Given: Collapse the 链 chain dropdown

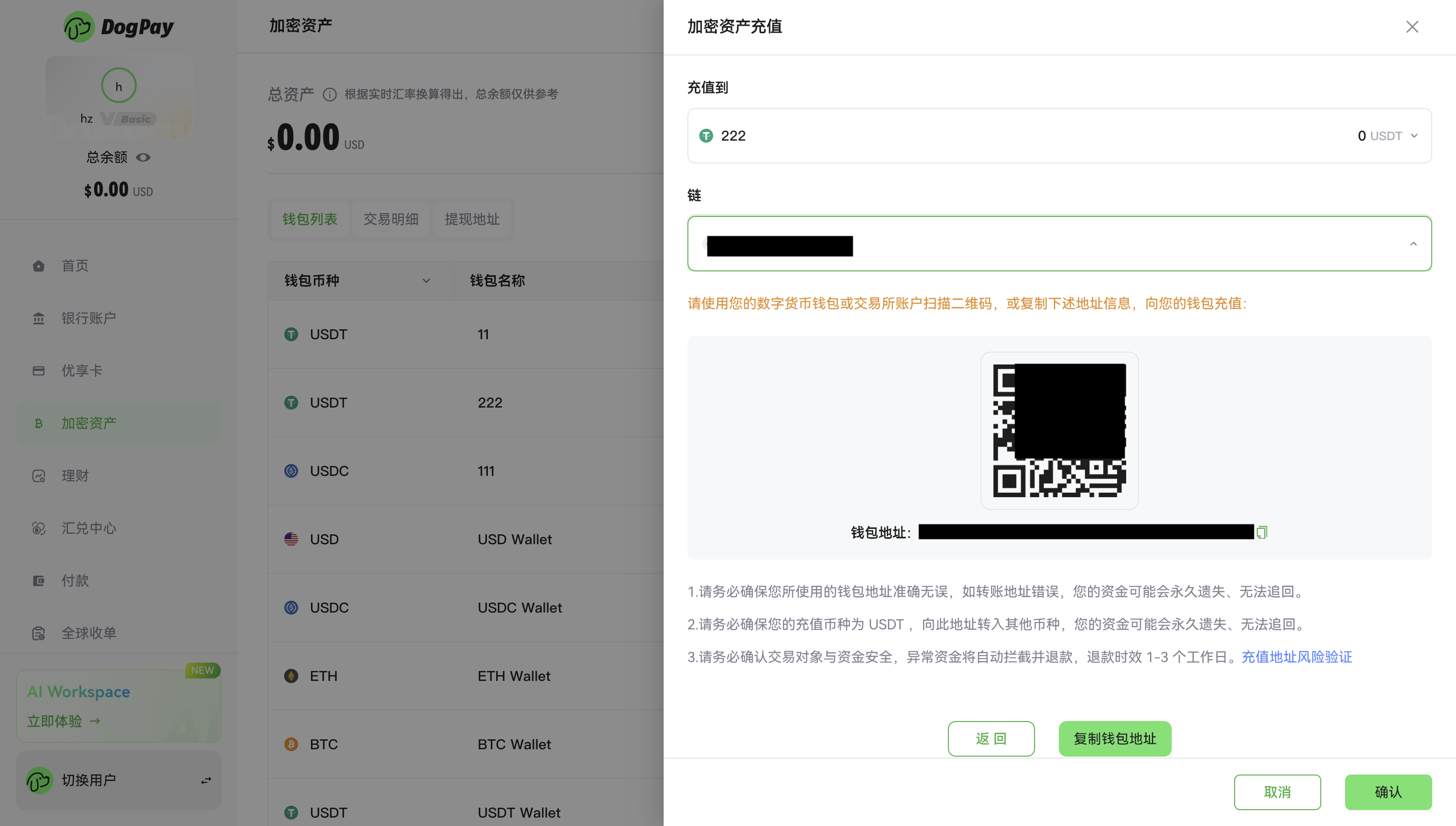Looking at the screenshot, I should pos(1413,244).
